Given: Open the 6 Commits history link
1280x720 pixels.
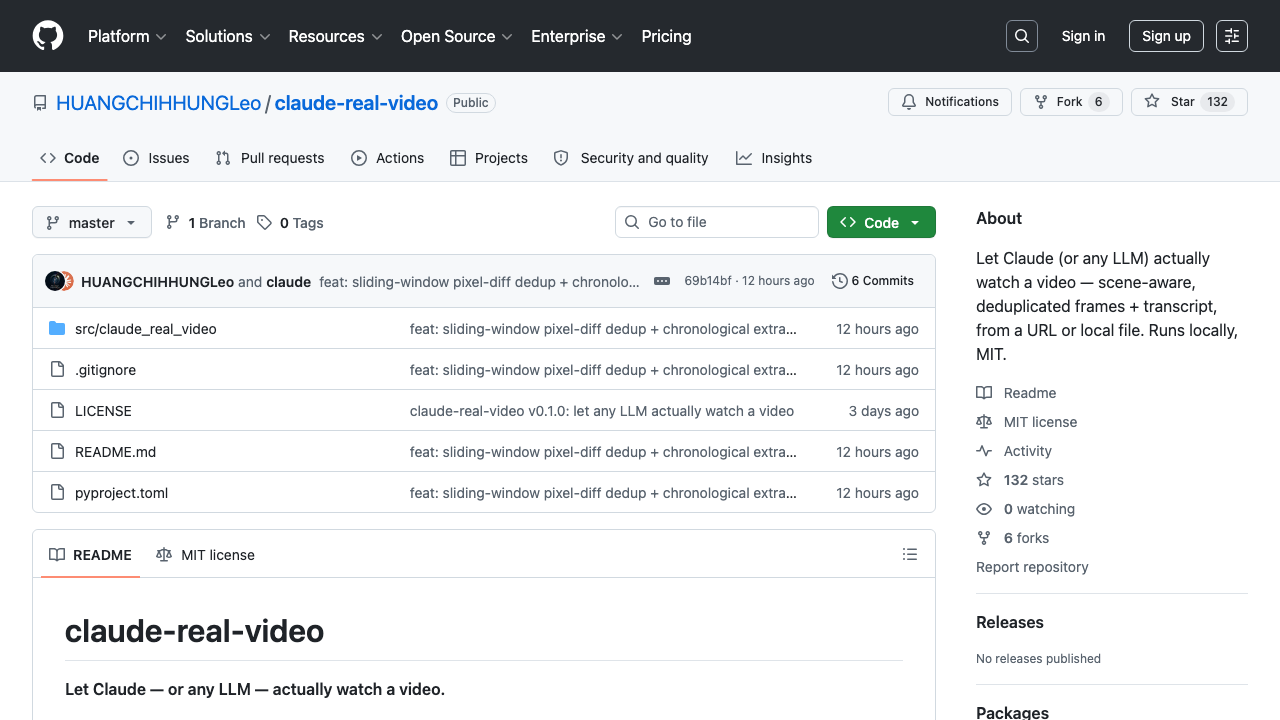Looking at the screenshot, I should pos(873,281).
